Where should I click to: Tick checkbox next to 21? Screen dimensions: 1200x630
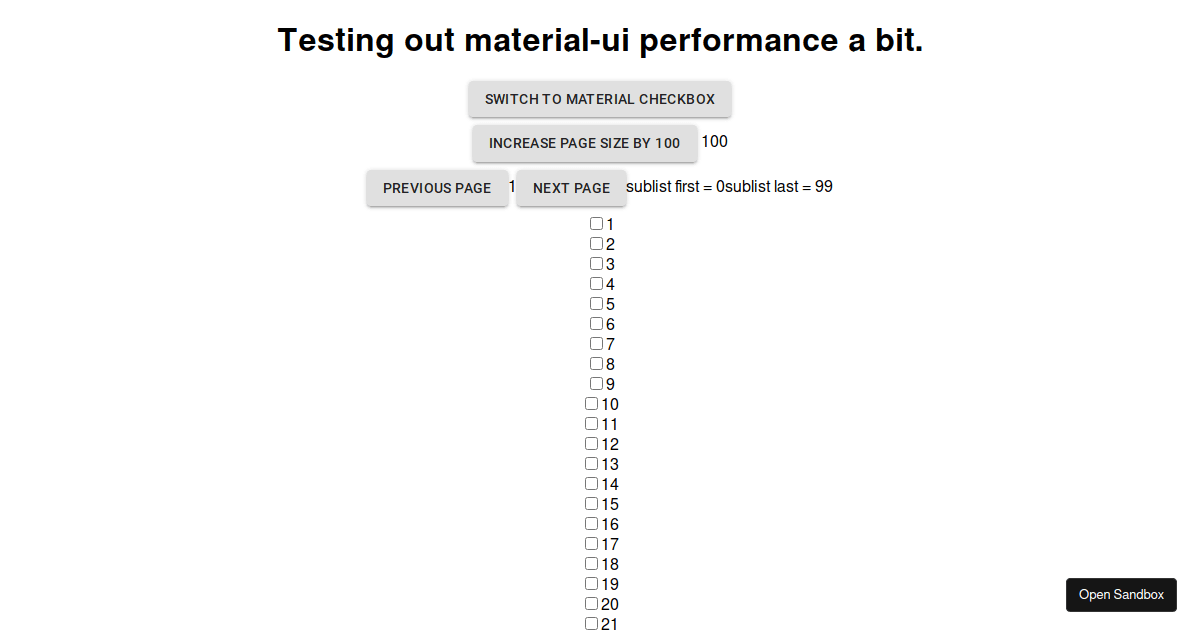click(x=591, y=622)
